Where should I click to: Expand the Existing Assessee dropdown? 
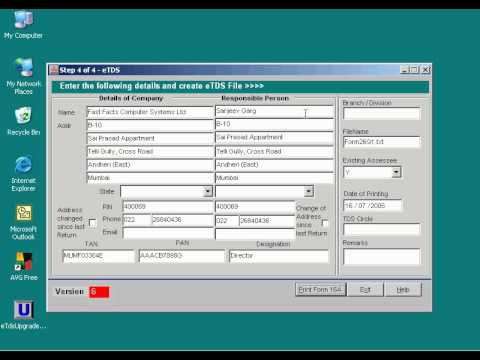(396, 172)
